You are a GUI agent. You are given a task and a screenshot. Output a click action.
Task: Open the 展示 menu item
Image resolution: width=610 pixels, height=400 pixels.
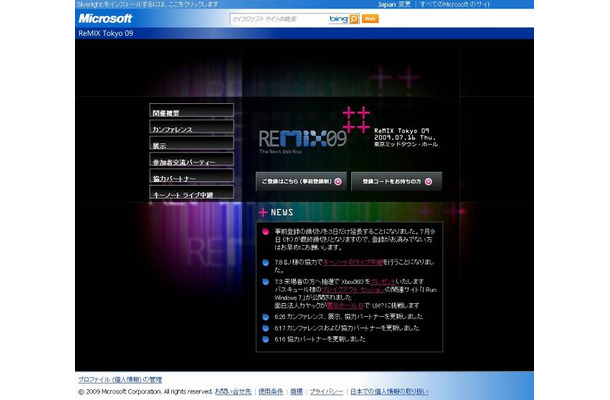click(191, 143)
